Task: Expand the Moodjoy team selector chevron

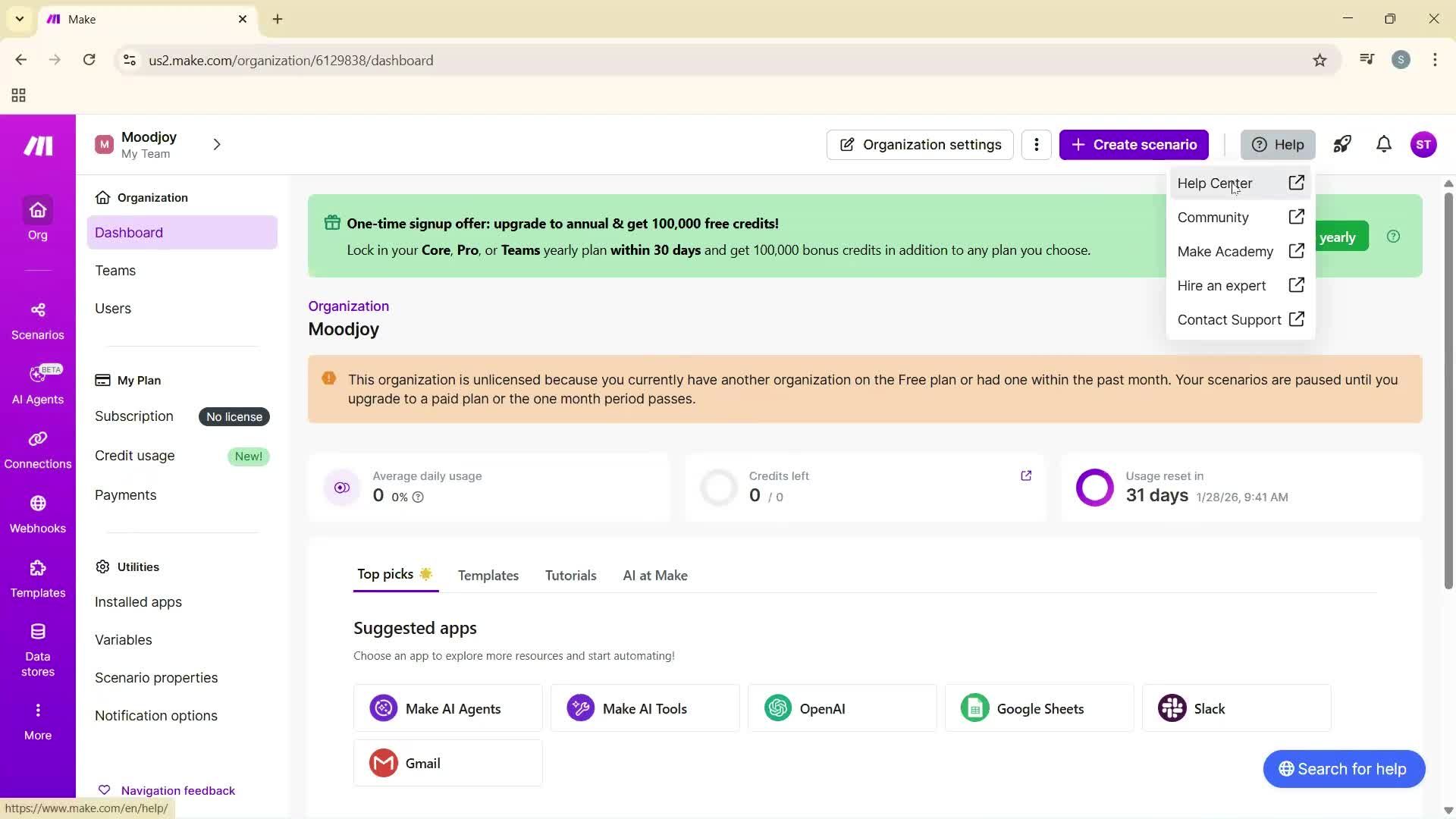Action: [x=217, y=144]
